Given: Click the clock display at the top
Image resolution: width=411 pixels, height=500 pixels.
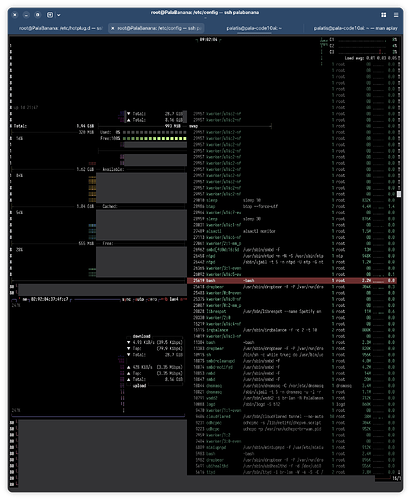Looking at the screenshot, I should click(x=208, y=40).
